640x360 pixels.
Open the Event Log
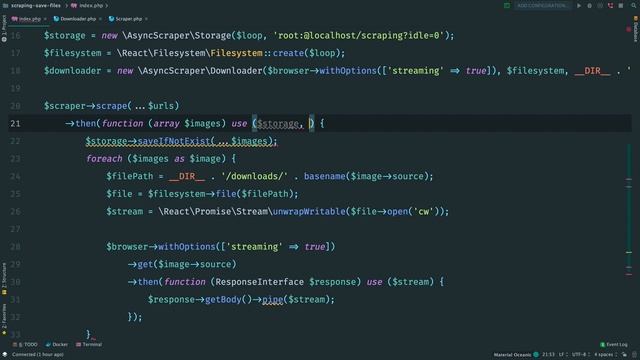(613, 344)
